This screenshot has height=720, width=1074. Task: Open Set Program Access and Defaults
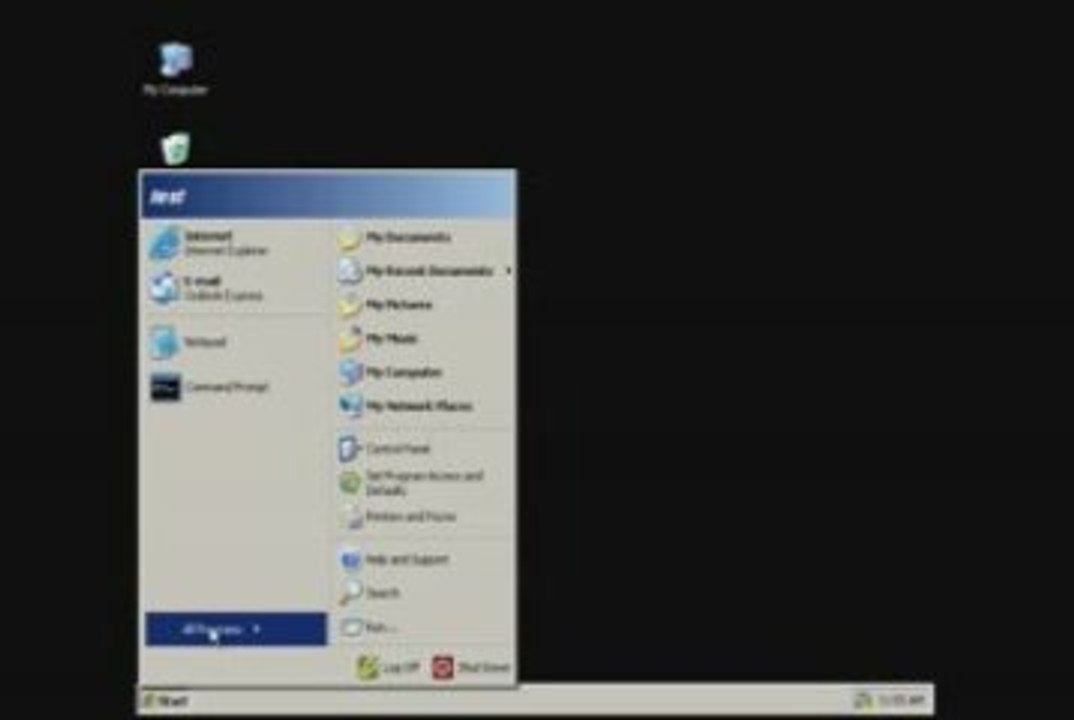point(425,483)
